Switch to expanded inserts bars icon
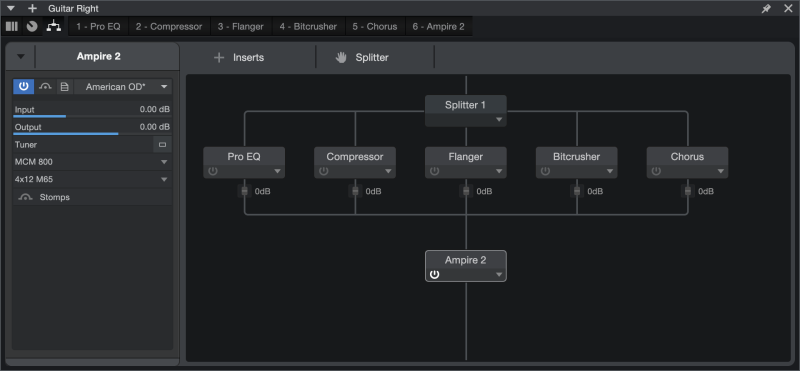800x371 pixels. [12, 26]
